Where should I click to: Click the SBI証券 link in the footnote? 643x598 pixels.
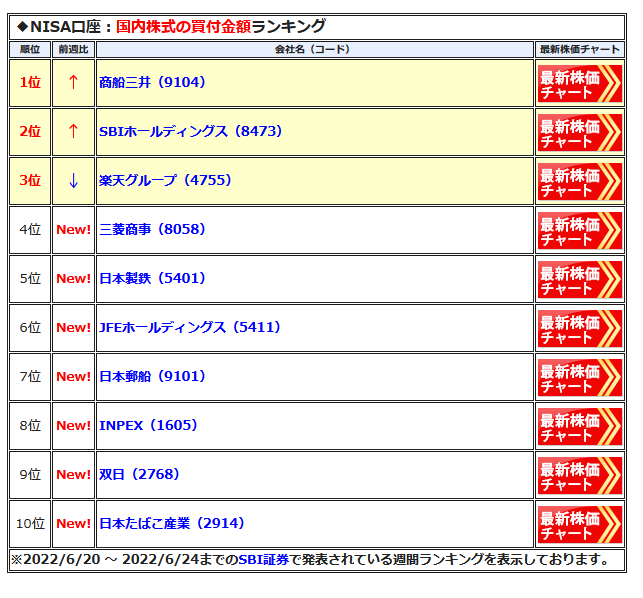coord(263,559)
